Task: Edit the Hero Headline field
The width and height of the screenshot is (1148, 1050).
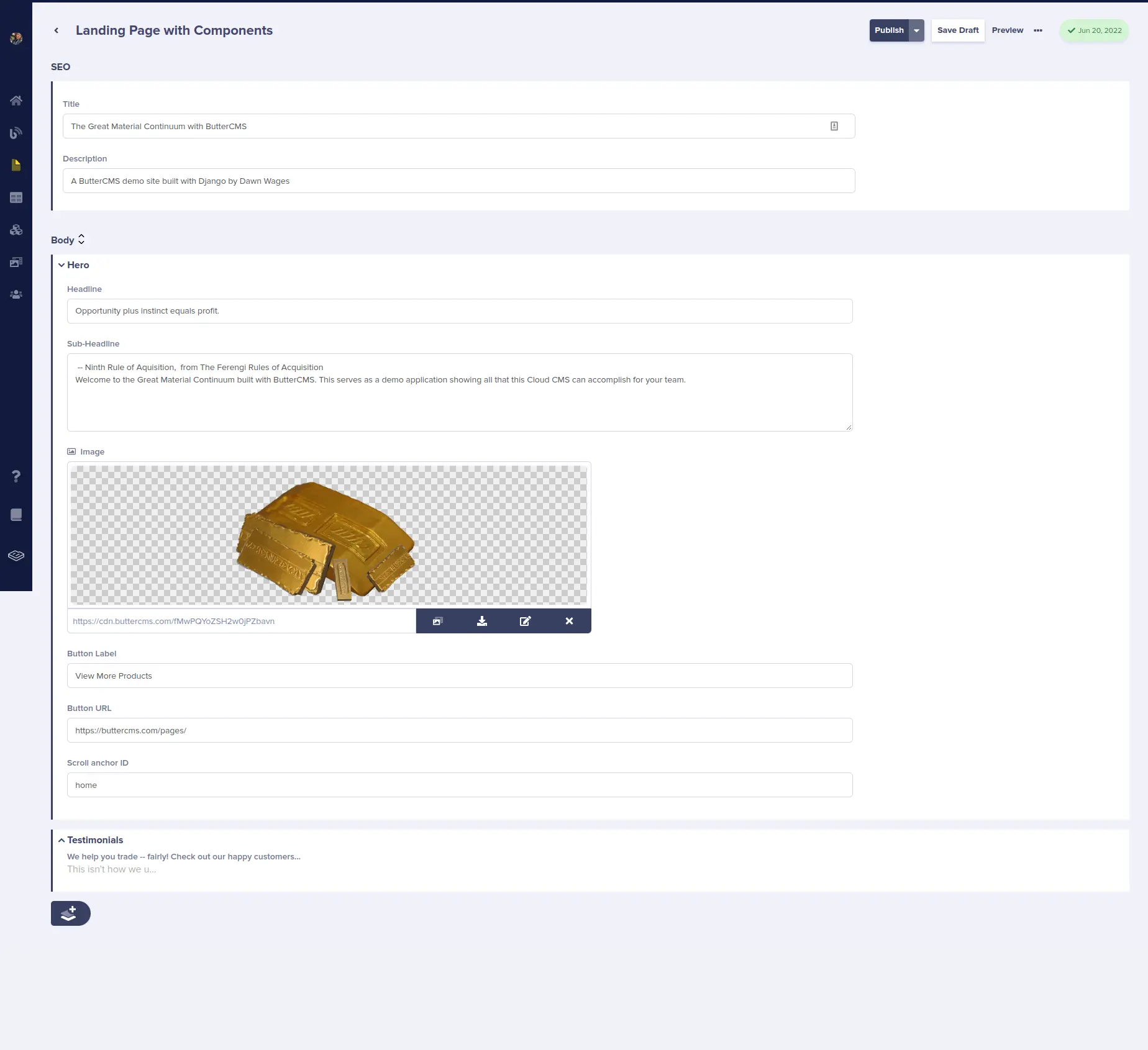Action: (x=460, y=311)
